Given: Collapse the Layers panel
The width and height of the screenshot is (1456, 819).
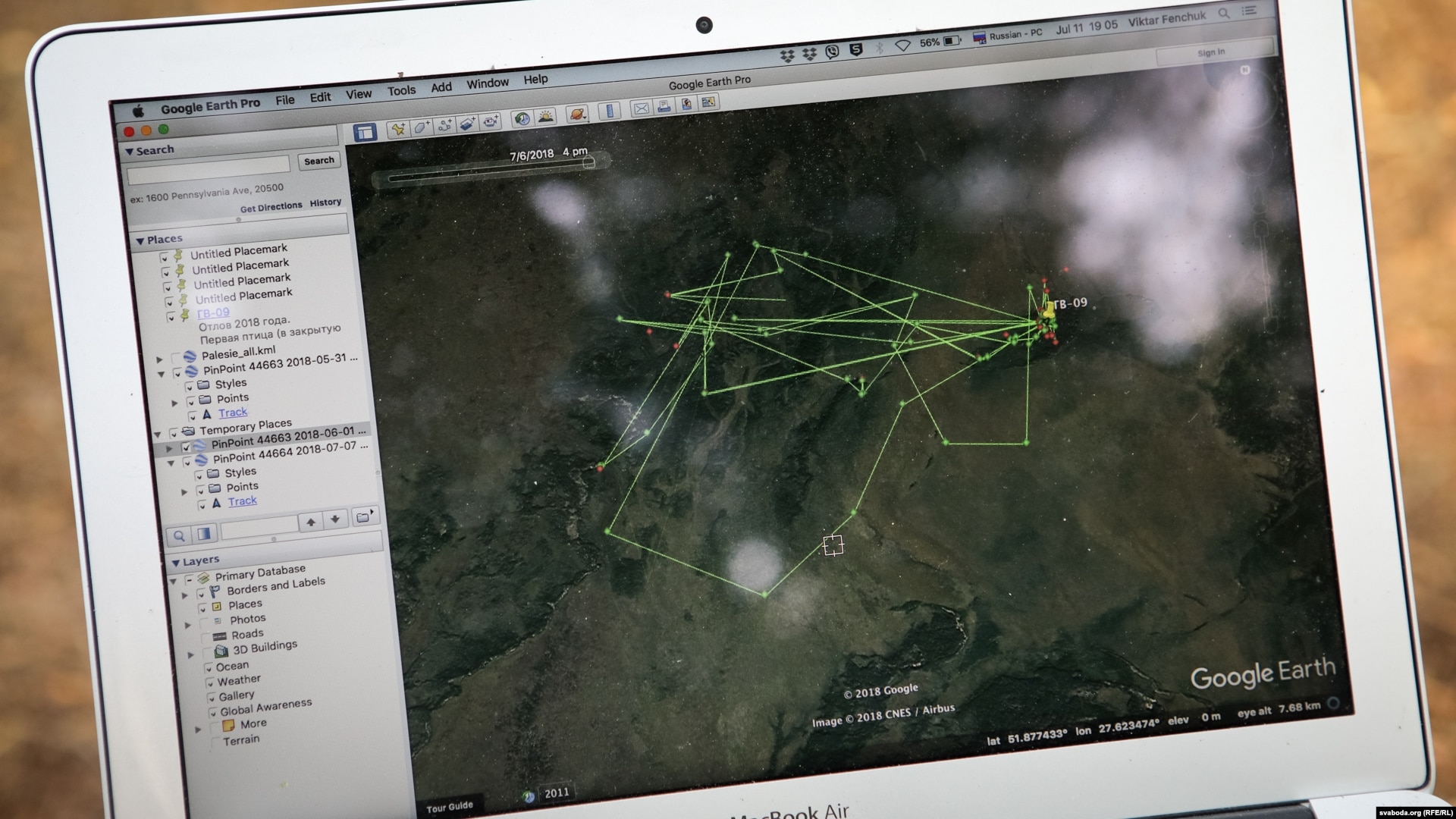Looking at the screenshot, I should tap(175, 563).
